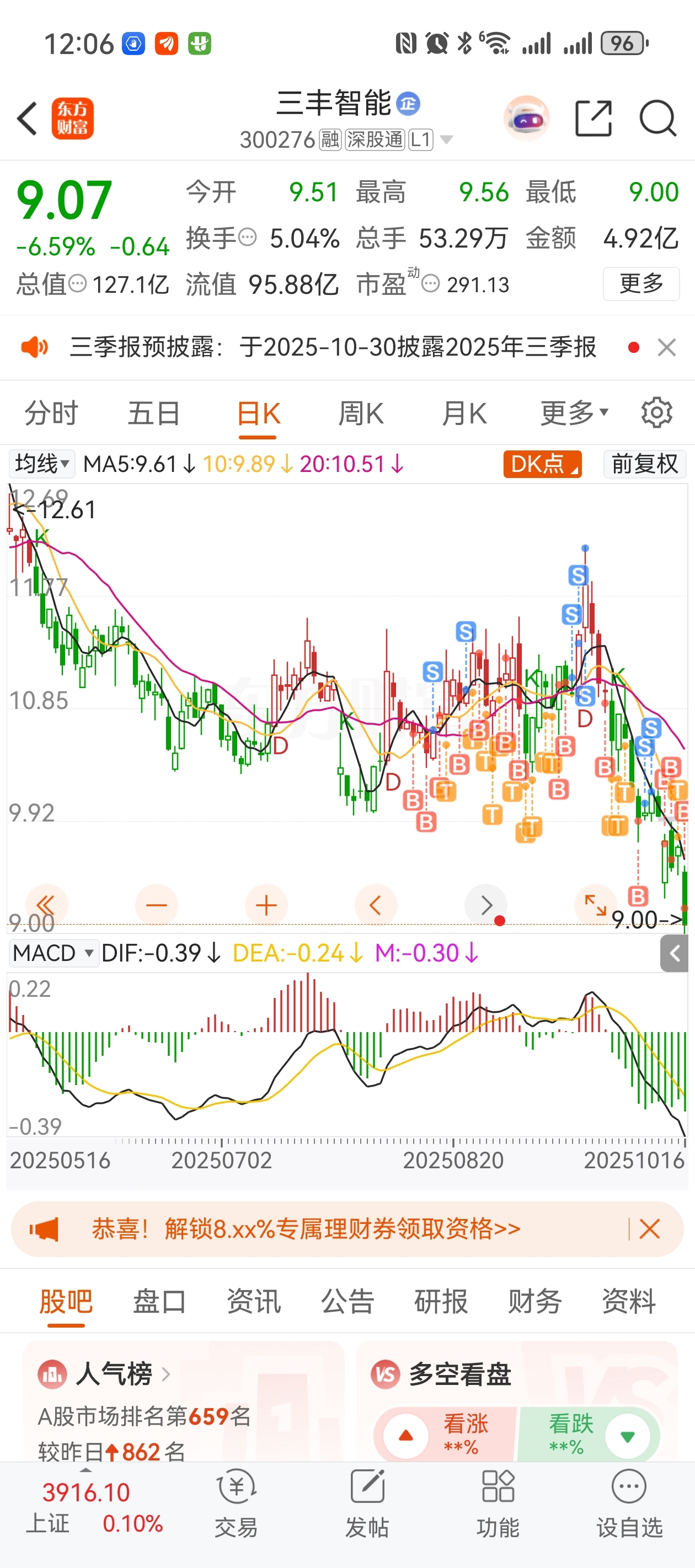
Task: Switch to 财务 tab
Action: point(535,1301)
